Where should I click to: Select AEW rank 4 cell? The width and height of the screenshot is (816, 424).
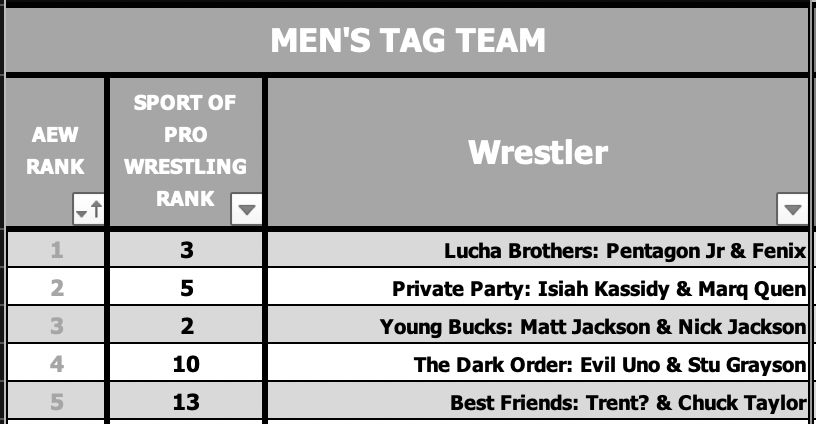[x=56, y=364]
